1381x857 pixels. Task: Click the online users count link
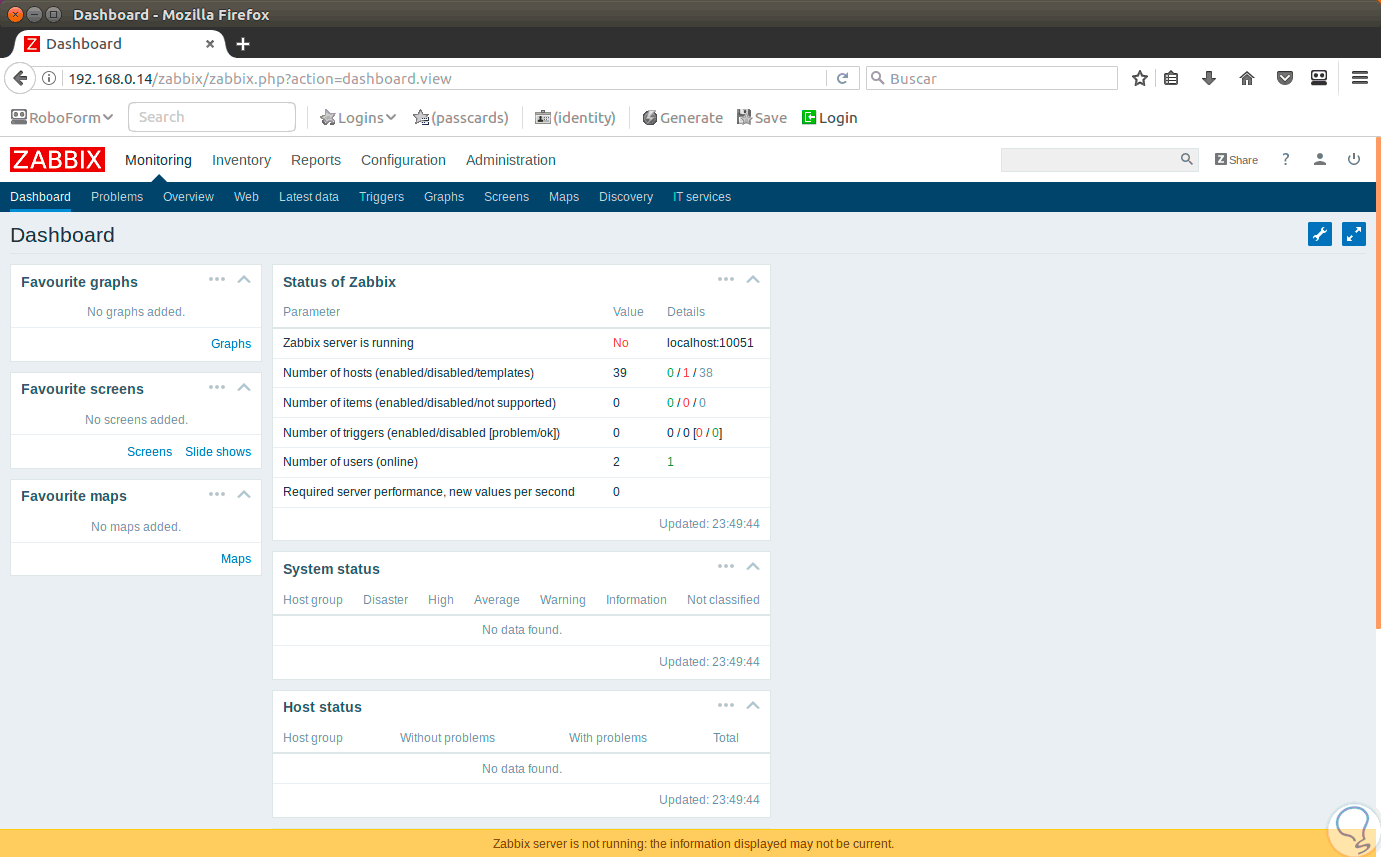(x=671, y=462)
